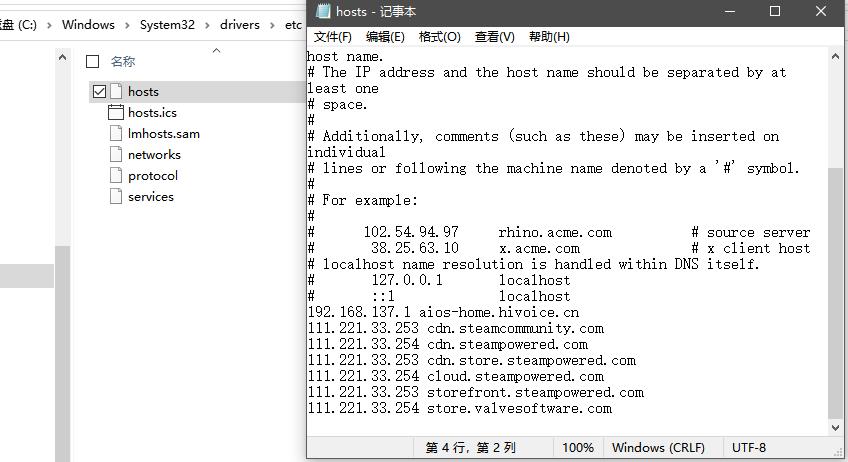Open the 编辑(E) menu in Notepad
This screenshot has height=462, width=848.
(385, 37)
